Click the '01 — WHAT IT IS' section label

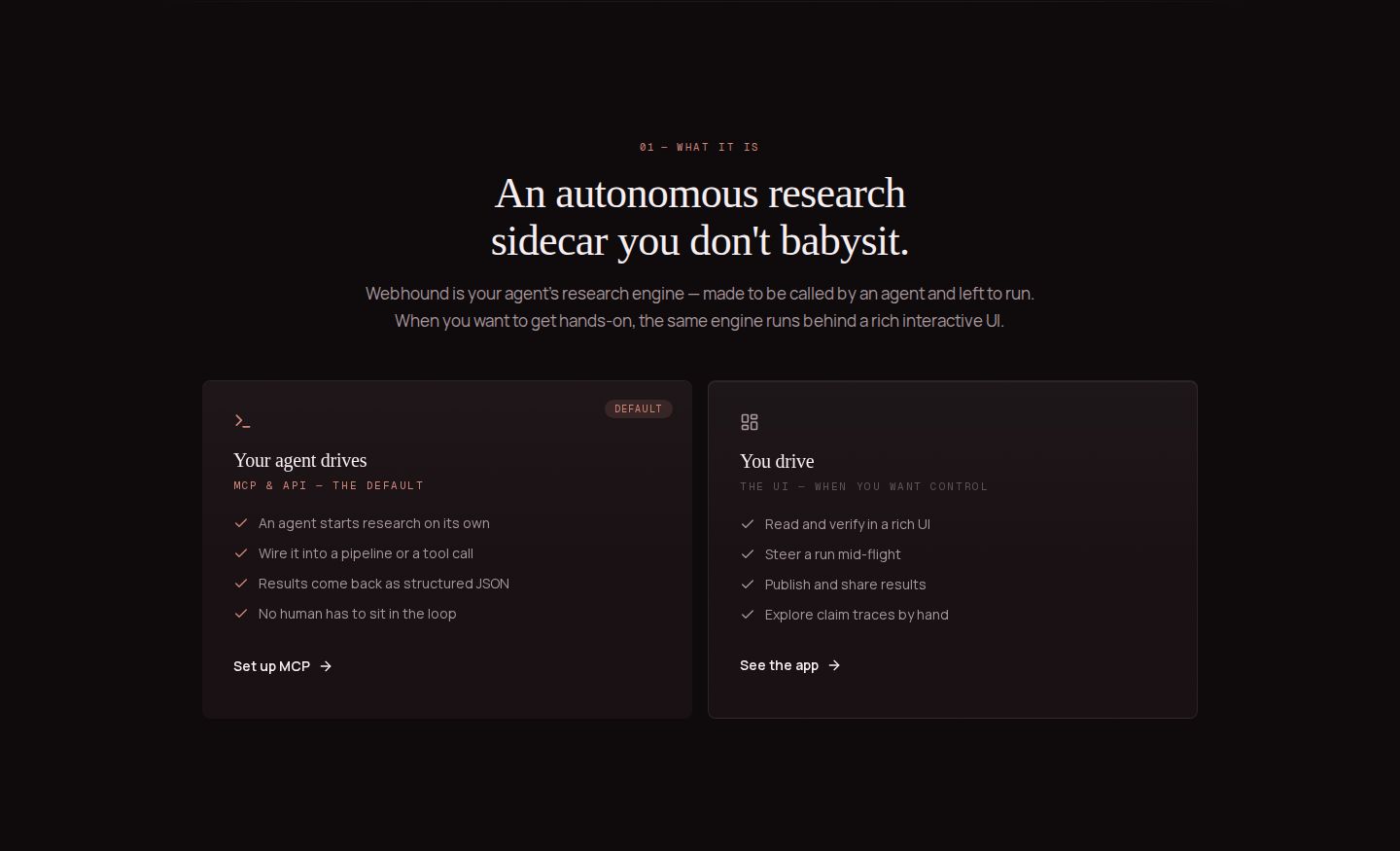click(699, 147)
